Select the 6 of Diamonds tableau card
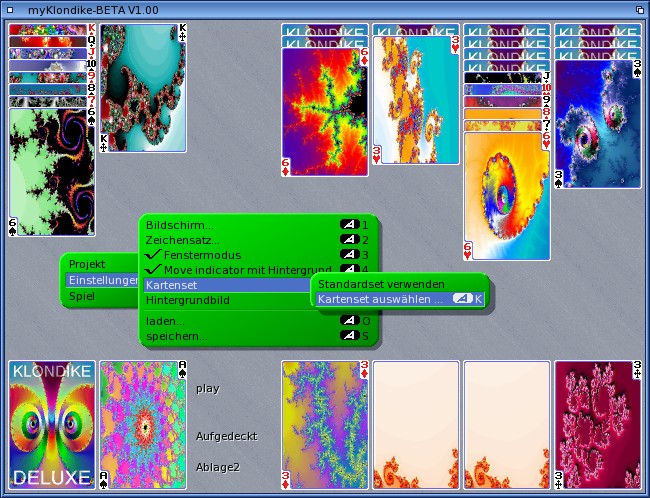 (325, 112)
